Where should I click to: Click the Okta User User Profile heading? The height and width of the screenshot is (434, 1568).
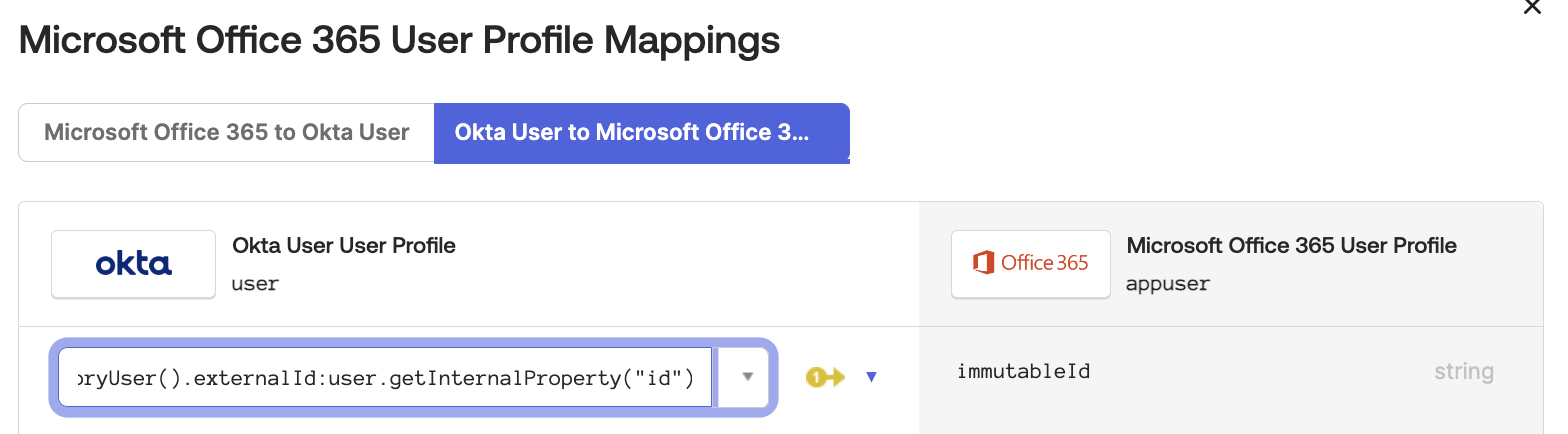click(344, 245)
